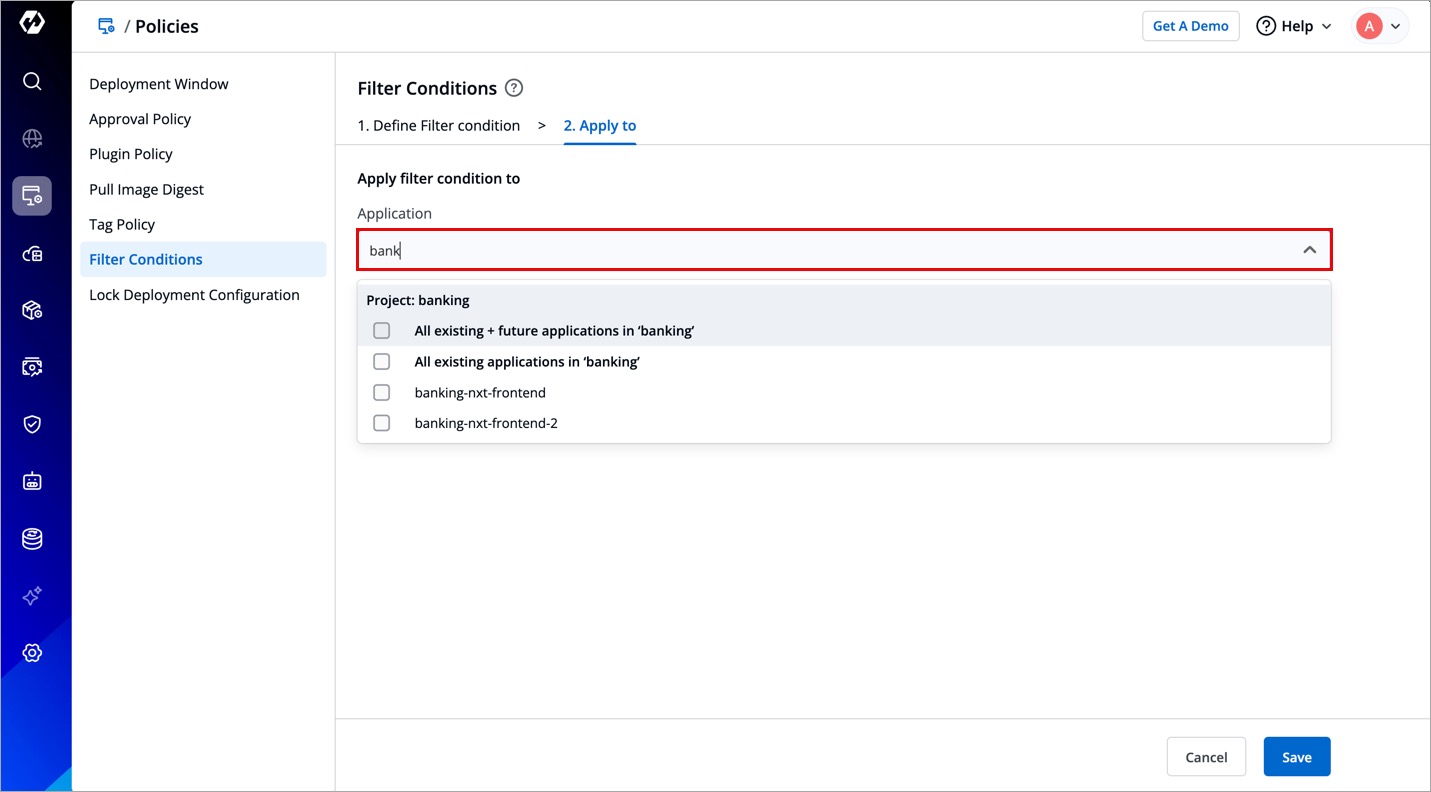The height and width of the screenshot is (792, 1431).
Task: Expand the Help dropdown menu
Action: tap(1294, 26)
